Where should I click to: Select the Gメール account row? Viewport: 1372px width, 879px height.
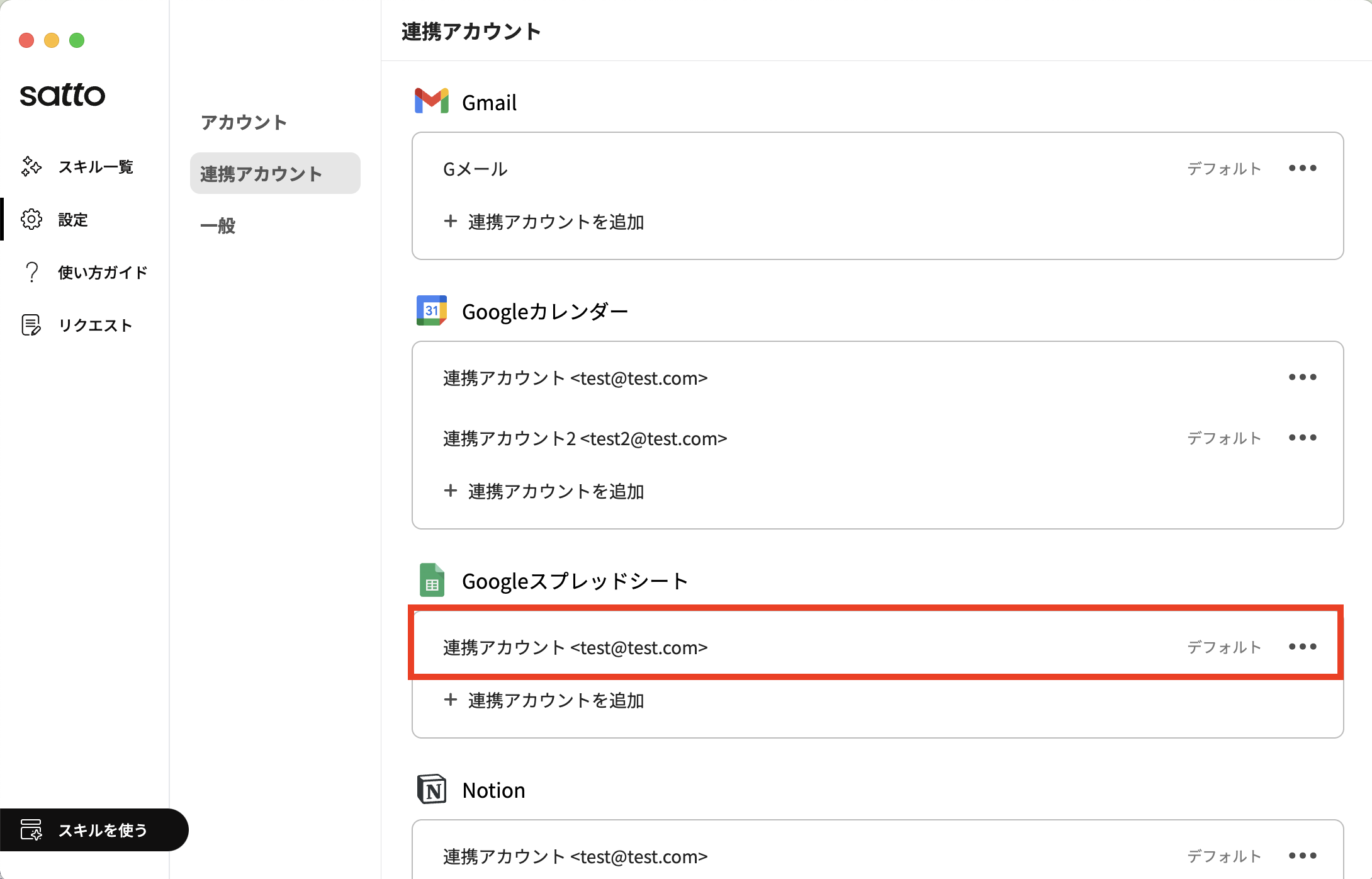[877, 168]
